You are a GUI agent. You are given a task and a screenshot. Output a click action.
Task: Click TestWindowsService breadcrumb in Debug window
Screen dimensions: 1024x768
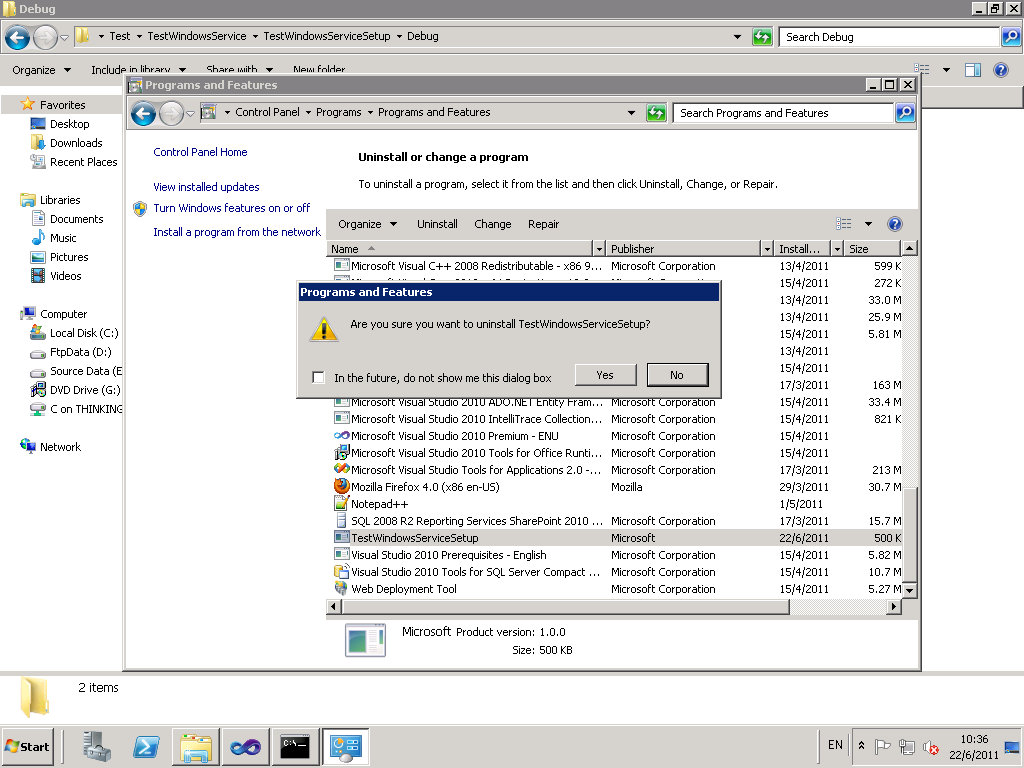(x=197, y=37)
